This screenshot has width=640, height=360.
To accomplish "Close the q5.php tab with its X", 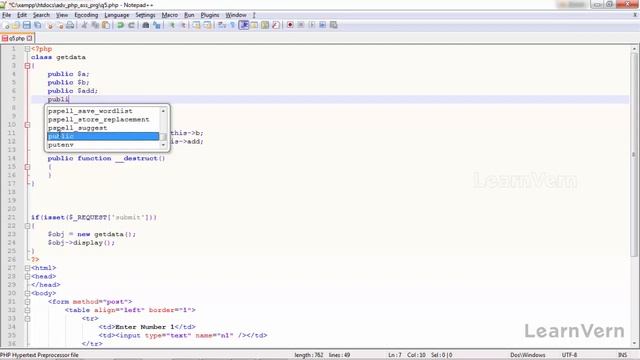I will tap(29, 38).
